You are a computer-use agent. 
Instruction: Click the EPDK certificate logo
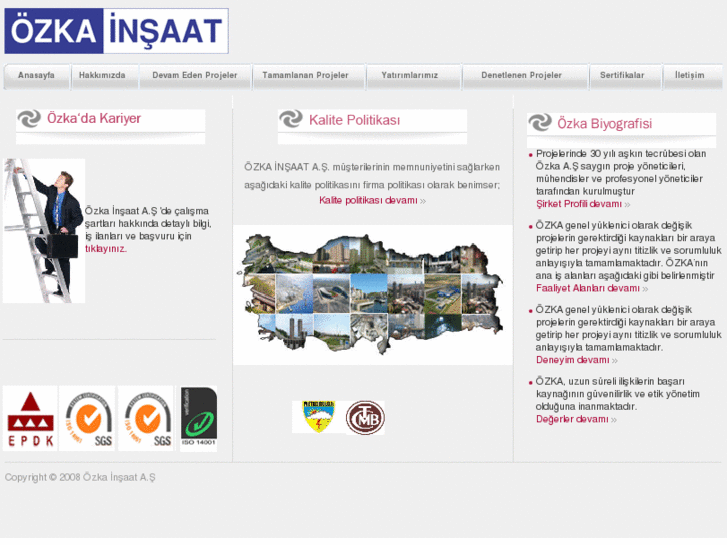click(30, 418)
